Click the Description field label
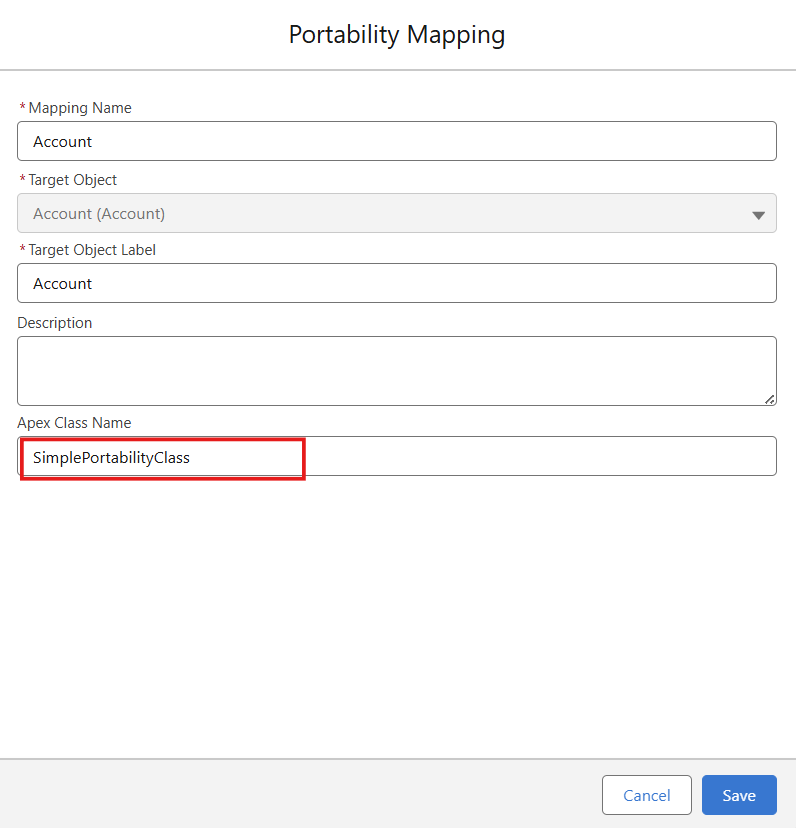 pyautogui.click(x=55, y=323)
